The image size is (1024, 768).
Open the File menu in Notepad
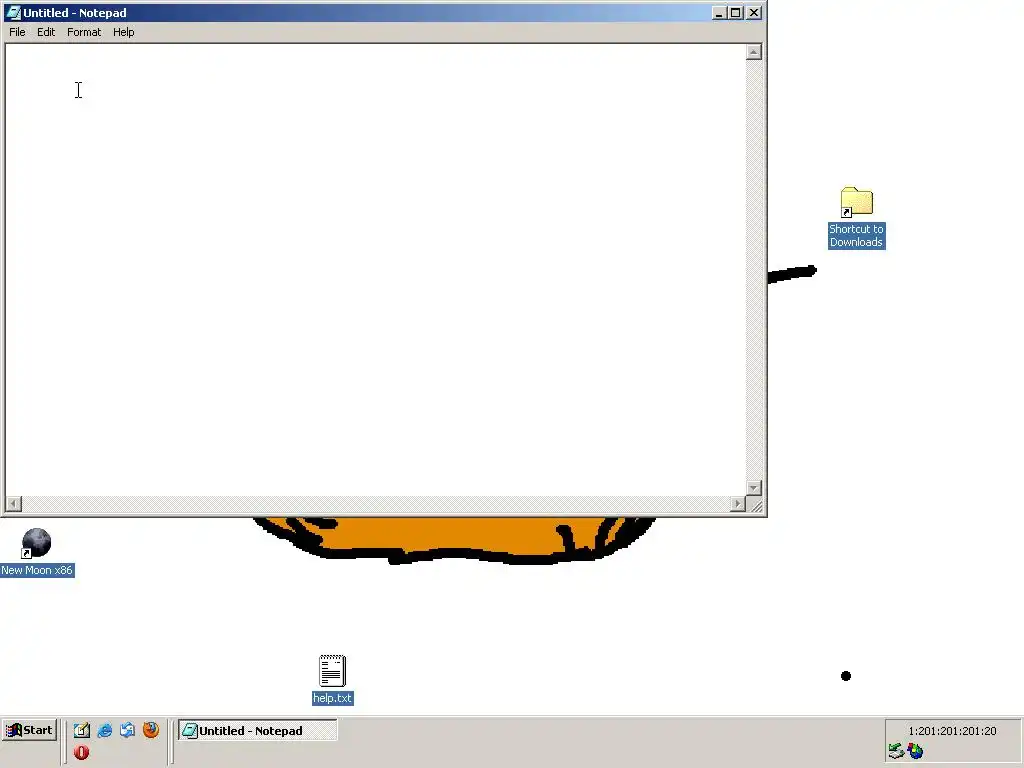pos(17,32)
